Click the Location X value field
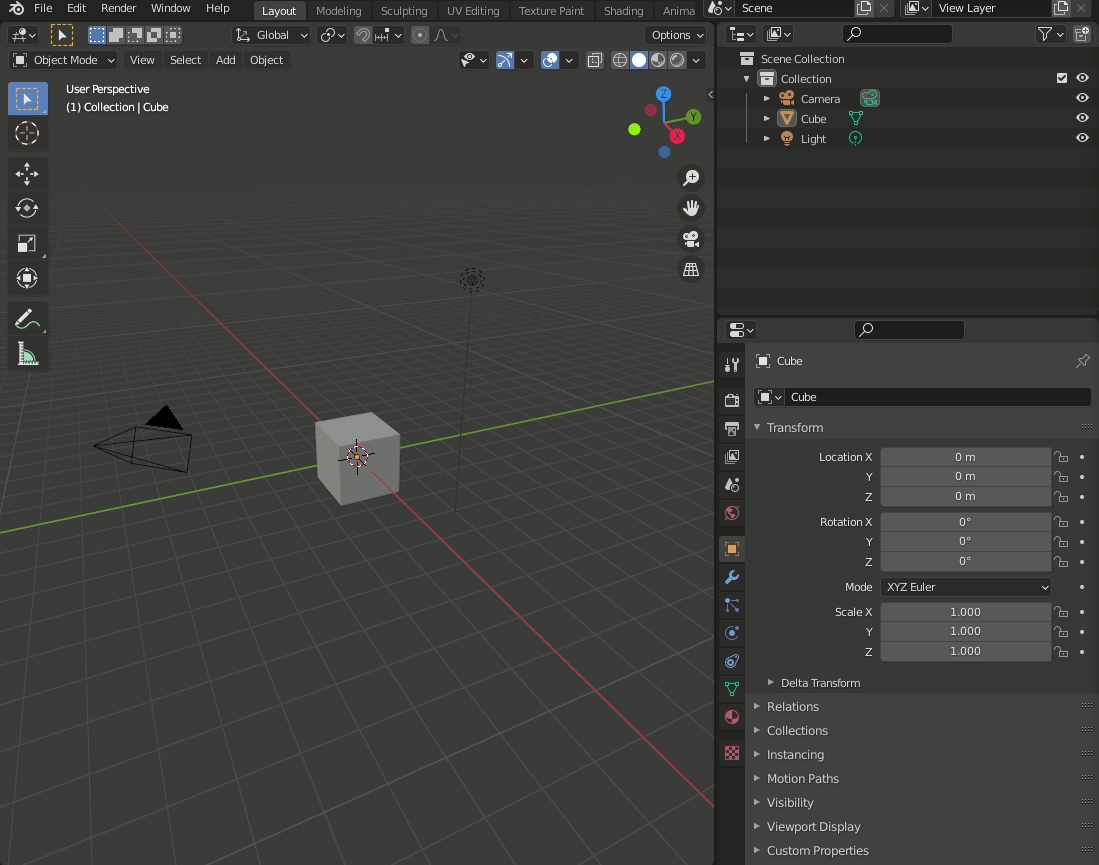The width and height of the screenshot is (1099, 865). [966, 457]
